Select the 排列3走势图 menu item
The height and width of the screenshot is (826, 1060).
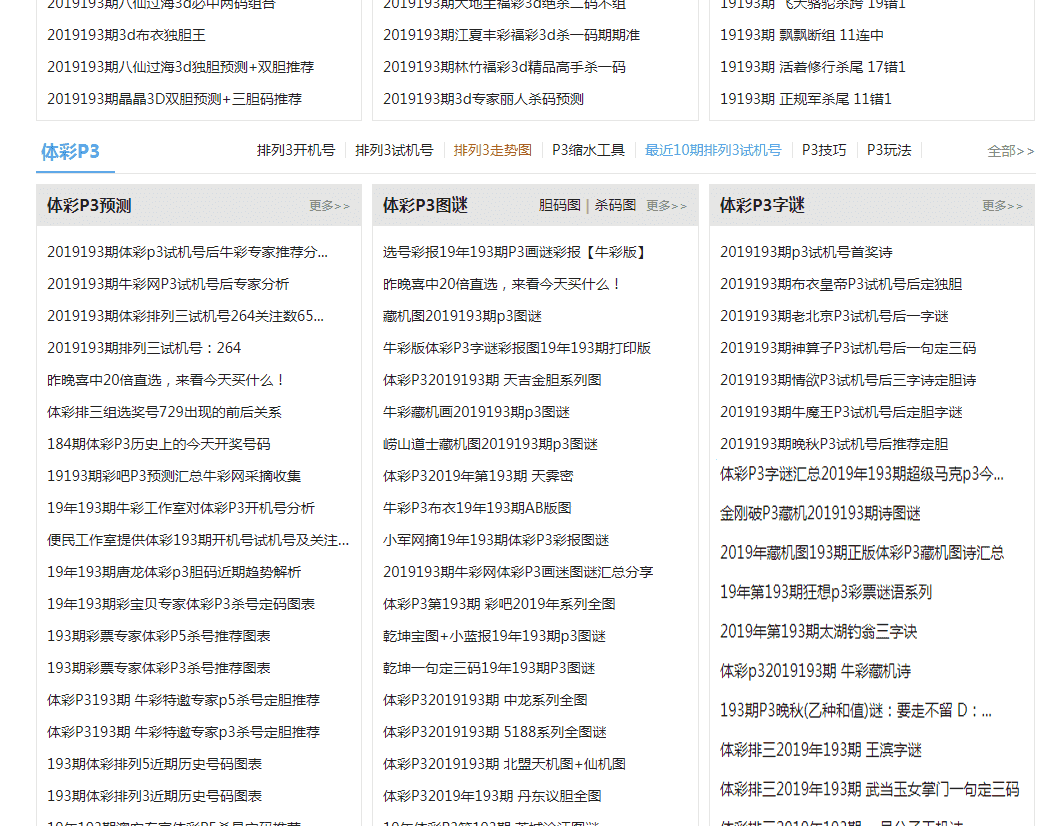point(492,150)
